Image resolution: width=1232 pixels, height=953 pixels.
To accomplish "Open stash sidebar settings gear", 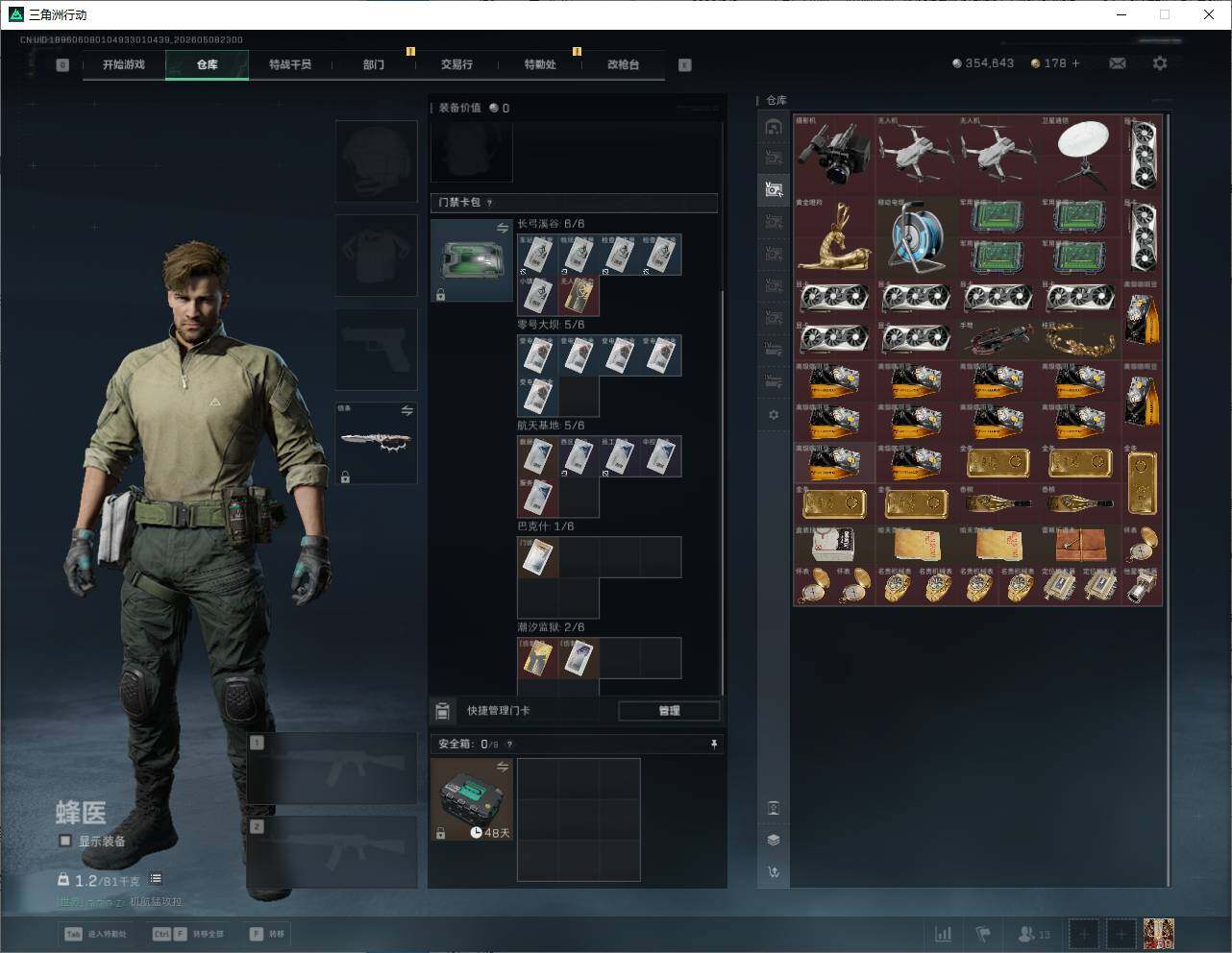I will 774,415.
